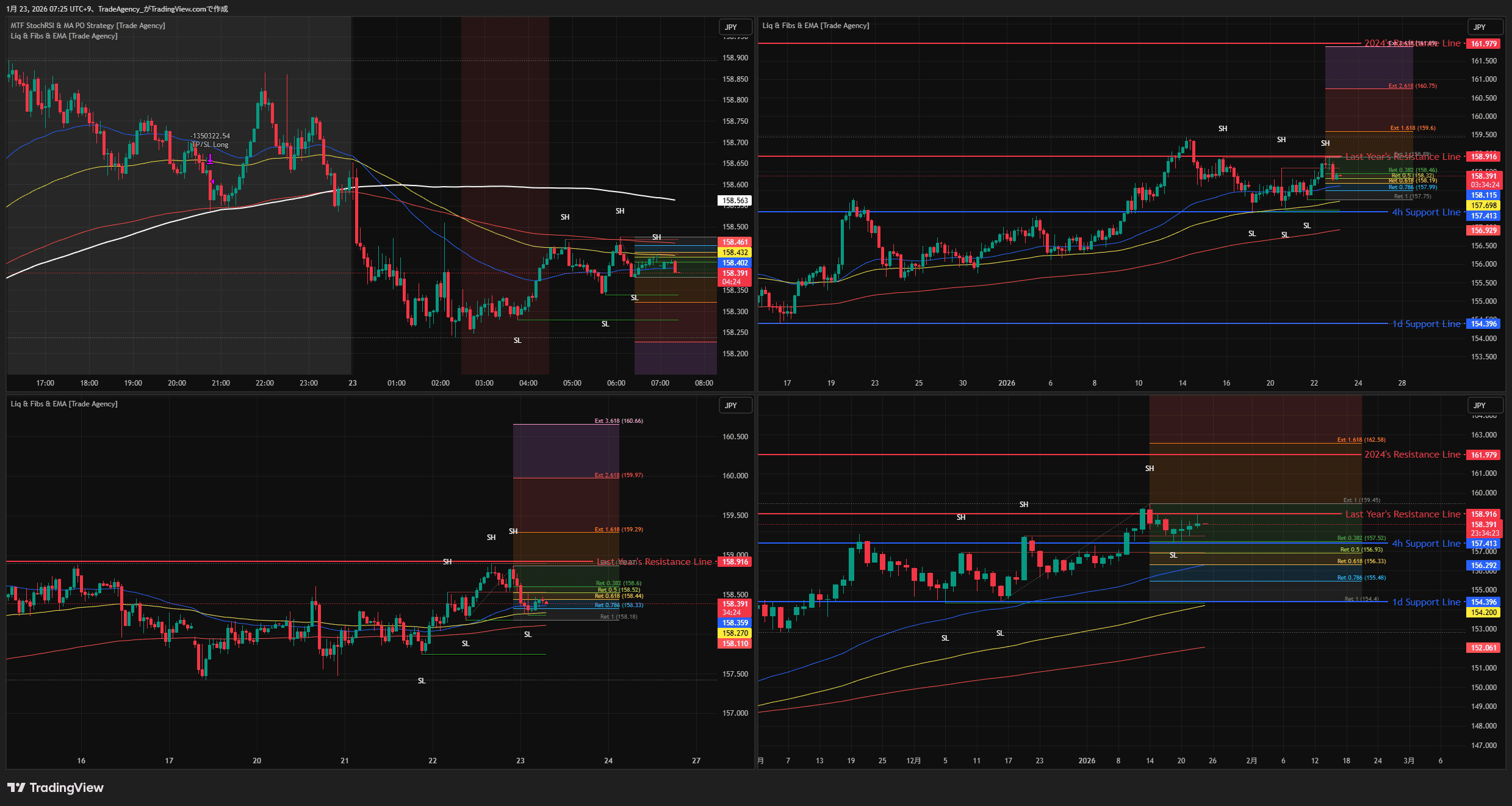1512x806 pixels.
Task: Click the red 161.979 price tag, top-right chart
Action: click(x=1483, y=44)
